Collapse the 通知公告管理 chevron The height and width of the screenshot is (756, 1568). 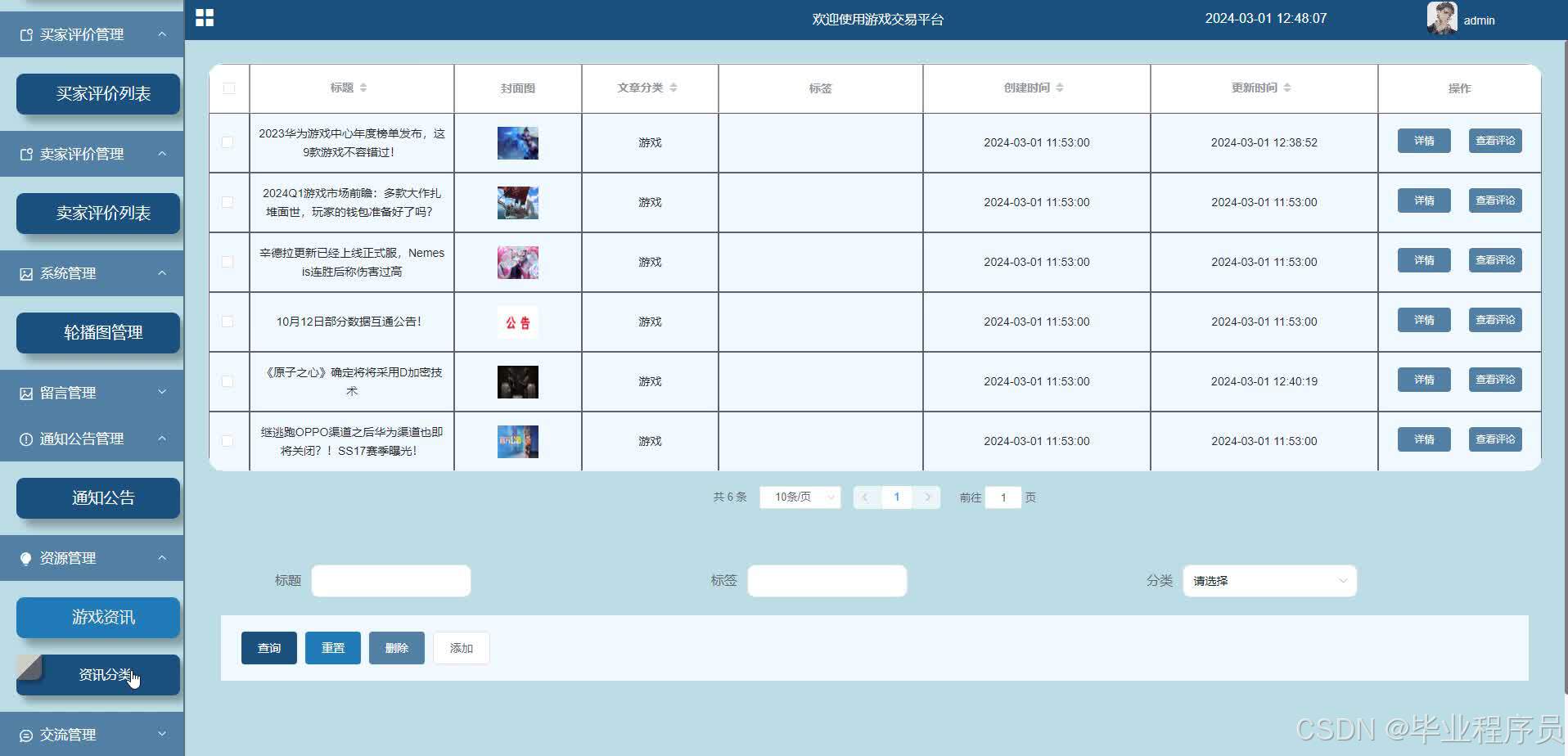tap(162, 439)
